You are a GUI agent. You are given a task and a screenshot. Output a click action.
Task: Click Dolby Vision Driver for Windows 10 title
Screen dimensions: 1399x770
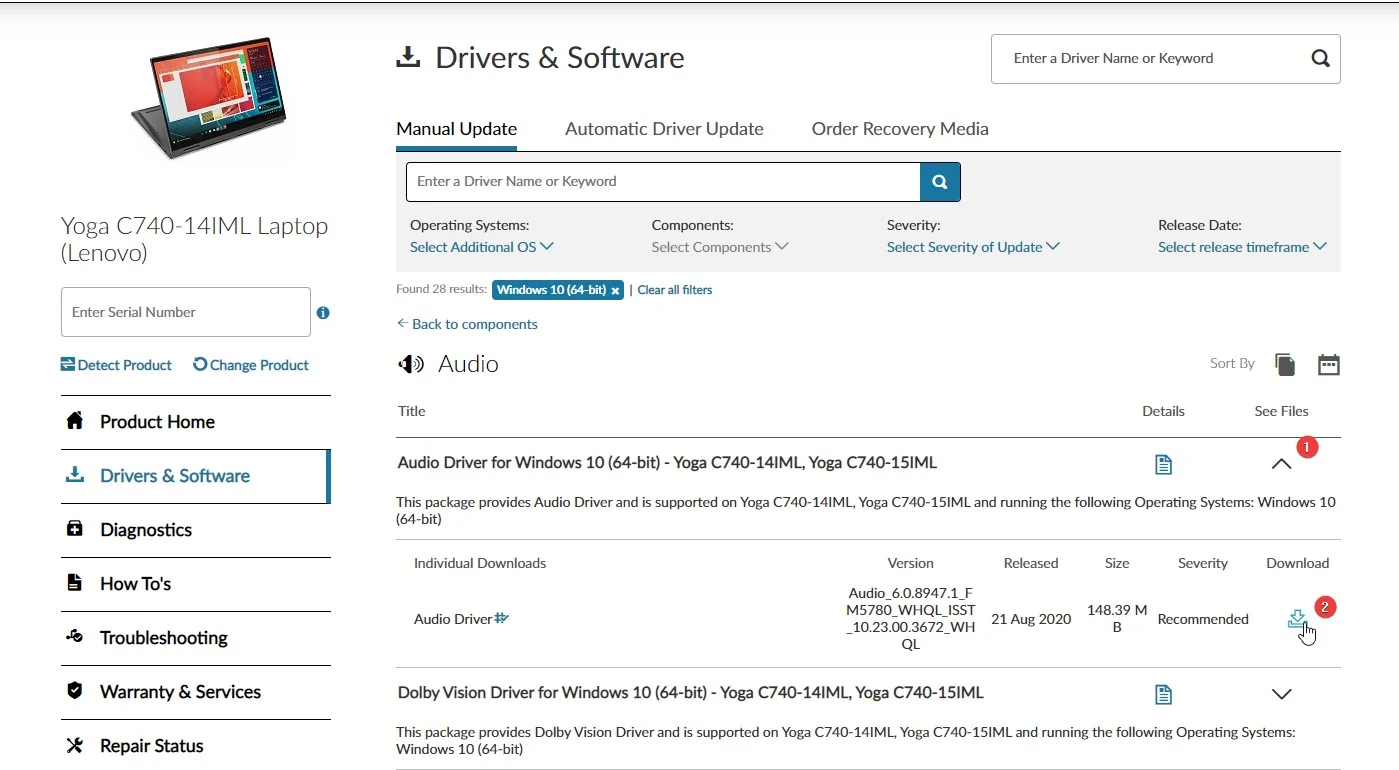pyautogui.click(x=690, y=693)
